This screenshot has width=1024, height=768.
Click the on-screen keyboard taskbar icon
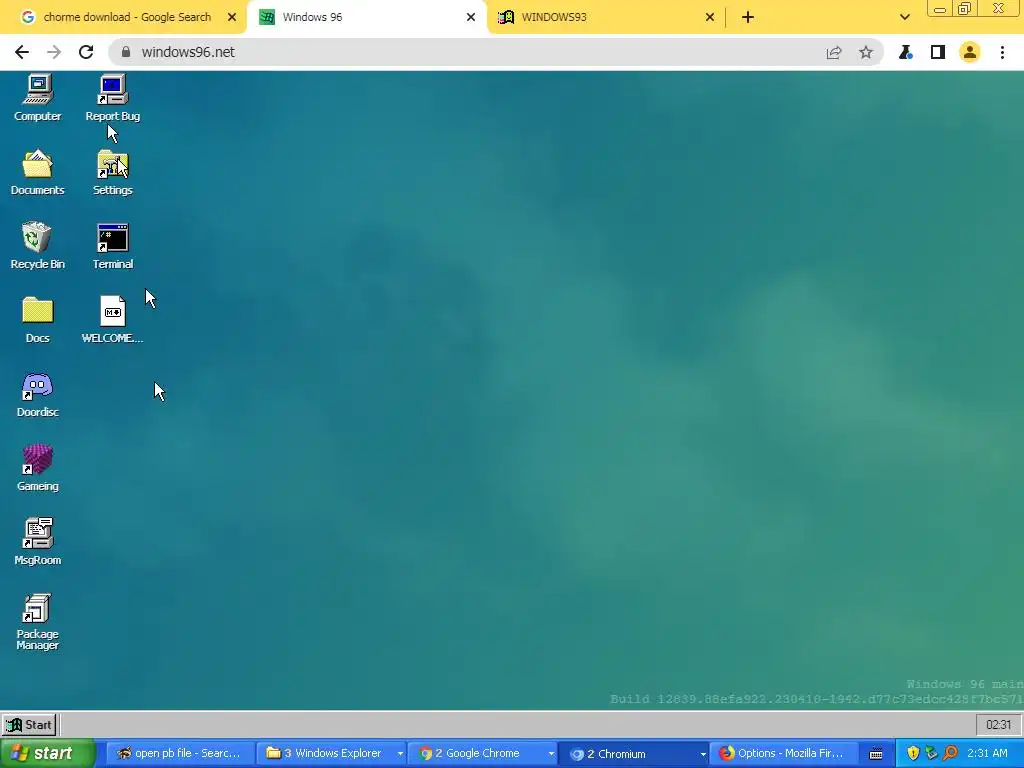coord(876,754)
